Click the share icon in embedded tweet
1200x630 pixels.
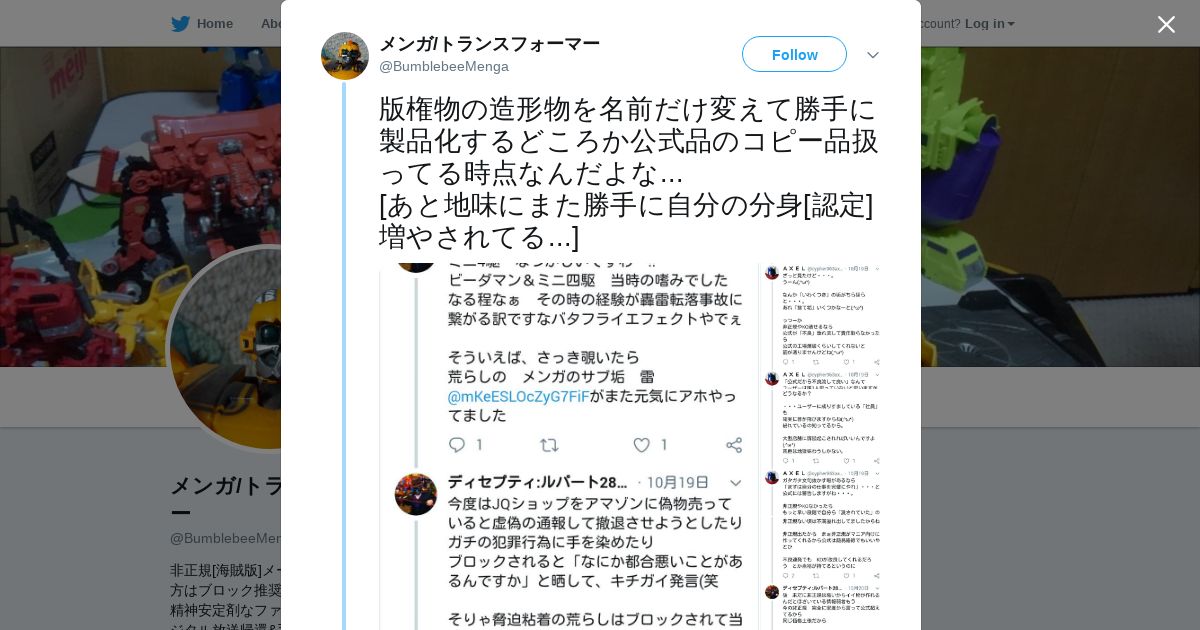734,445
